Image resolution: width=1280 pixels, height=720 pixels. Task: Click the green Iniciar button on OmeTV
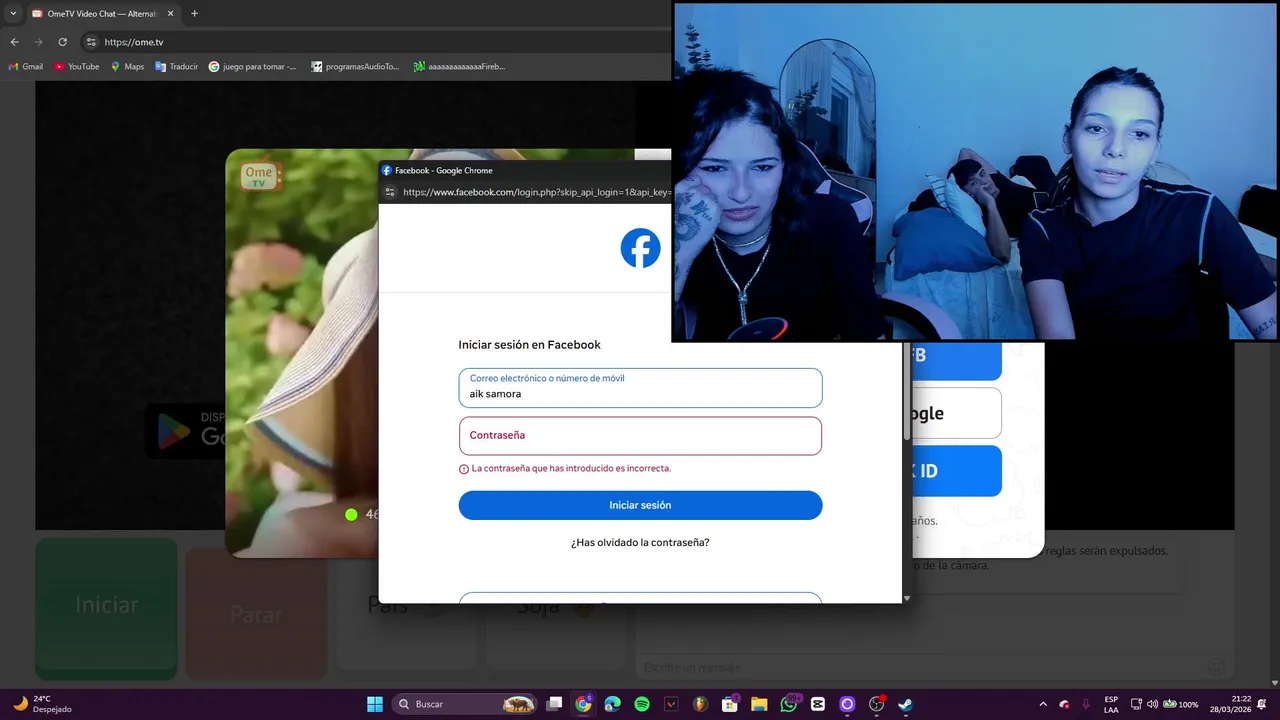(106, 606)
